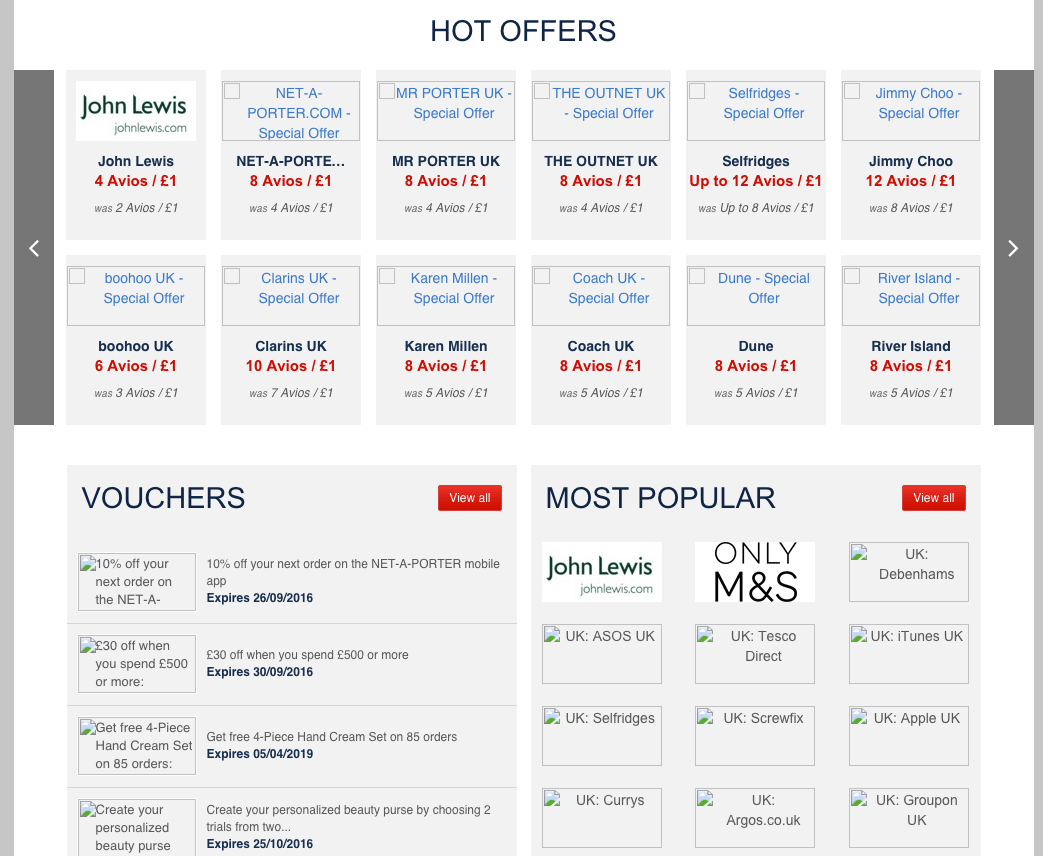Show next hot offers with right arrow
Image resolution: width=1043 pixels, height=856 pixels.
(x=1014, y=247)
